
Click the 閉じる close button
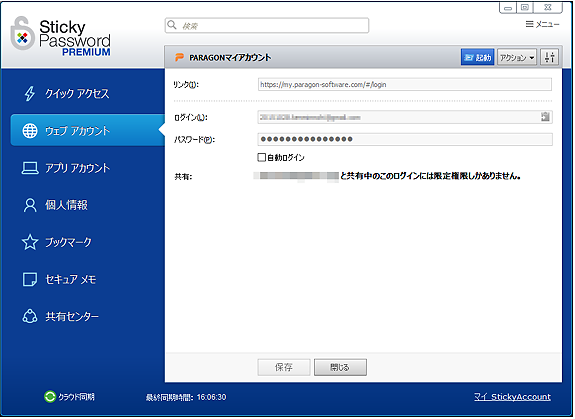tap(340, 367)
